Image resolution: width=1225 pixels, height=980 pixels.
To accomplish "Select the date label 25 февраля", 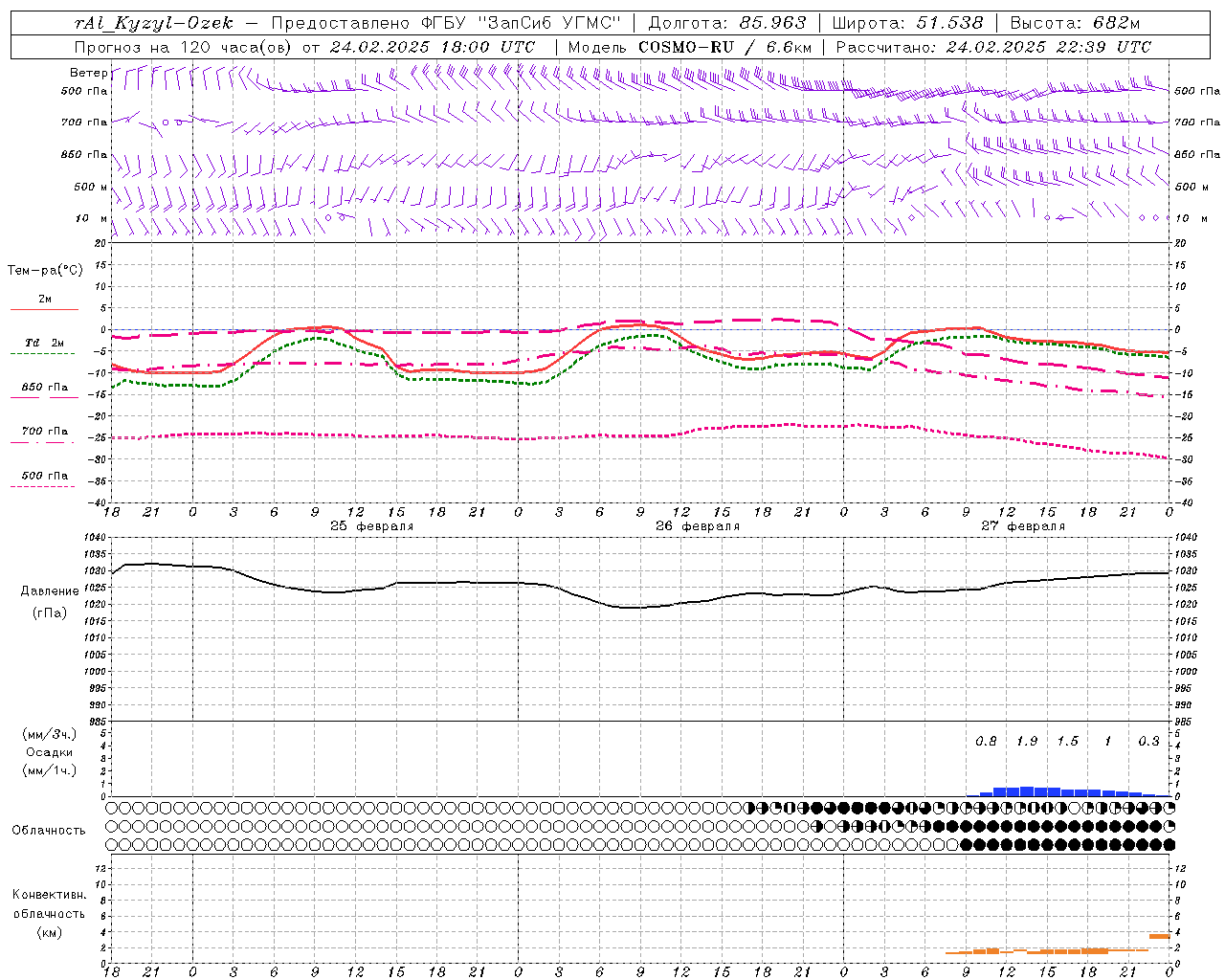I will point(372,526).
